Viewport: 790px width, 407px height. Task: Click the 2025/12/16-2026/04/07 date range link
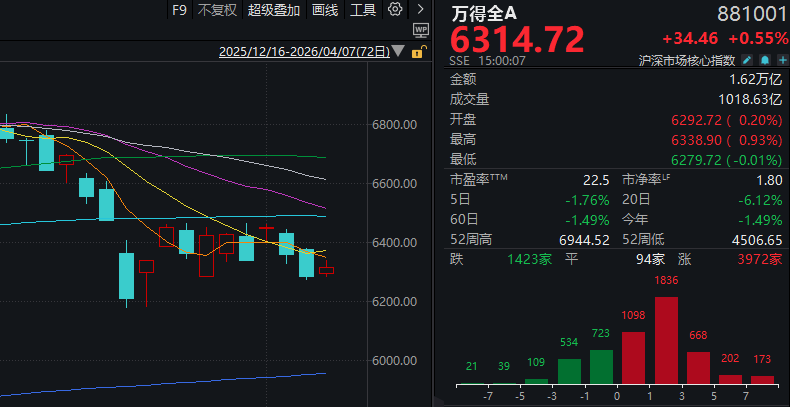pyautogui.click(x=304, y=51)
